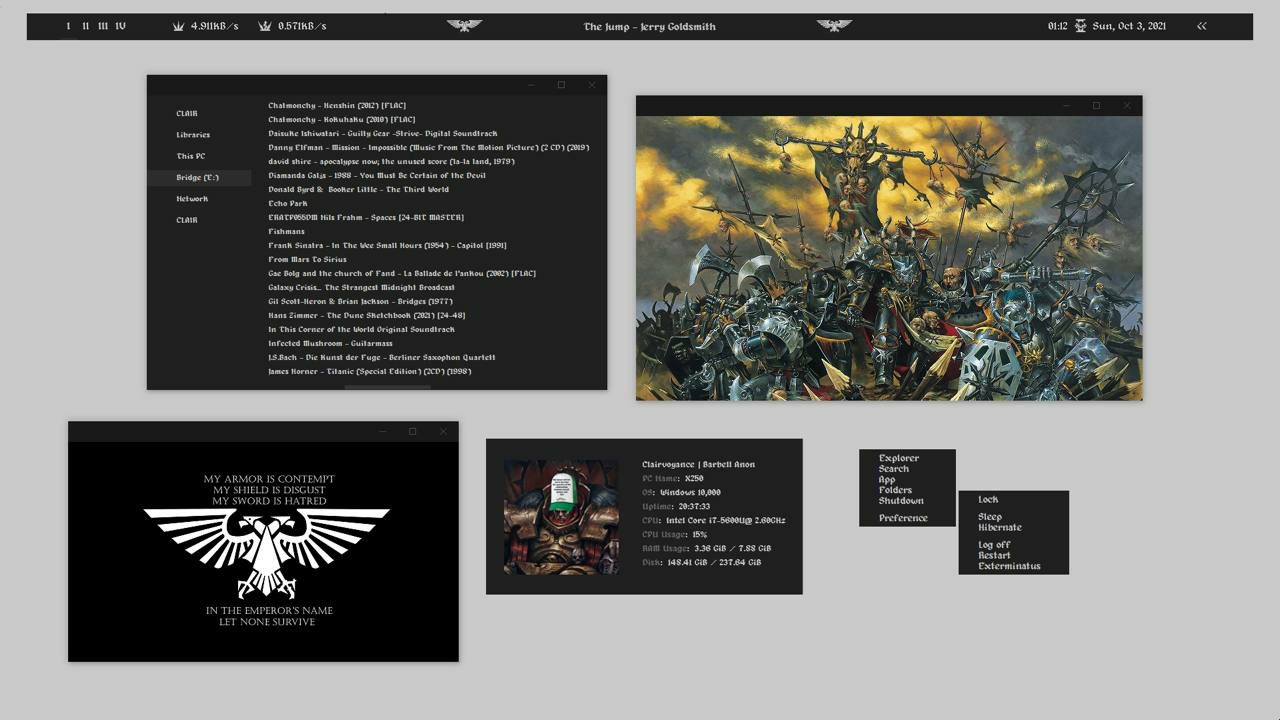Click the now playing title The Jump
Screen dimensions: 1280x720
tap(649, 27)
